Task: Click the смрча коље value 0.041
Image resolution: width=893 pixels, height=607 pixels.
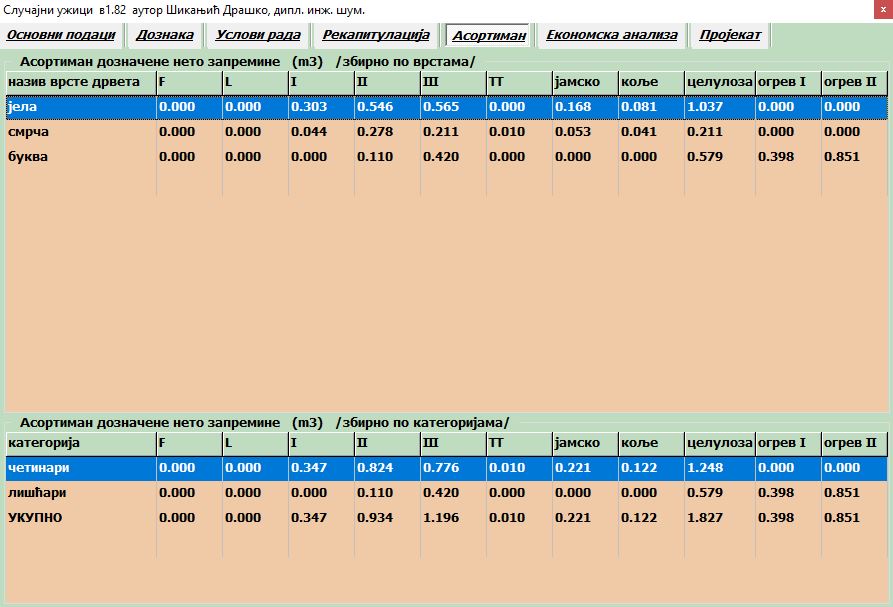Action: pos(640,132)
